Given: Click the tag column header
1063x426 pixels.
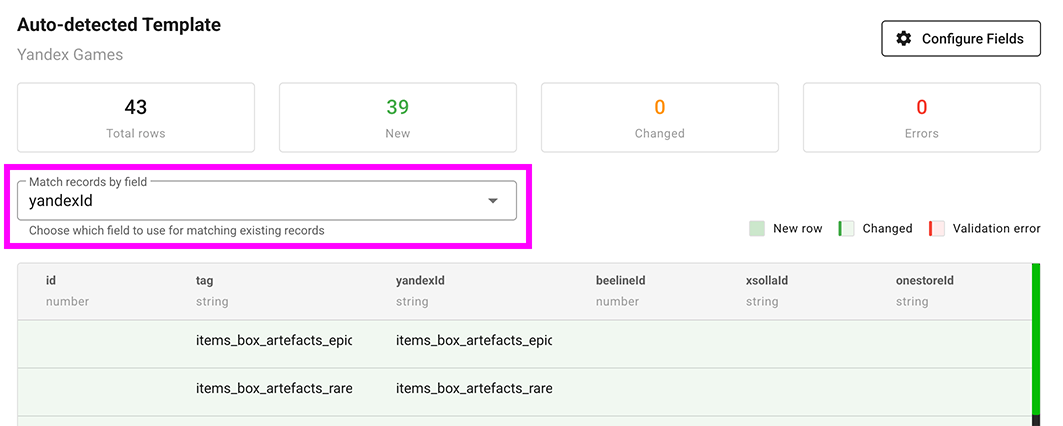Looking at the screenshot, I should (x=204, y=281).
